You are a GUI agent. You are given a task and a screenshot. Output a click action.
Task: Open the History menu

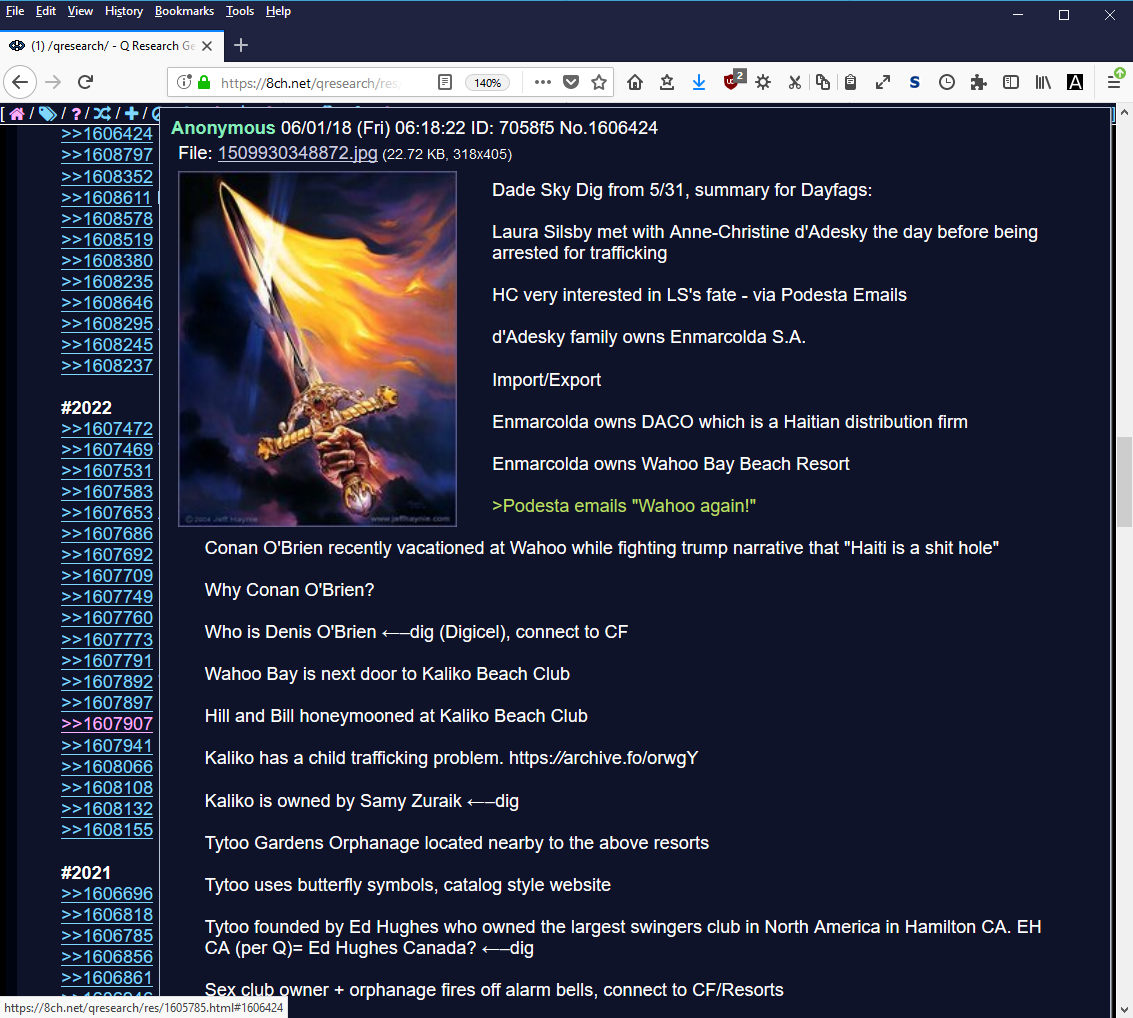124,11
